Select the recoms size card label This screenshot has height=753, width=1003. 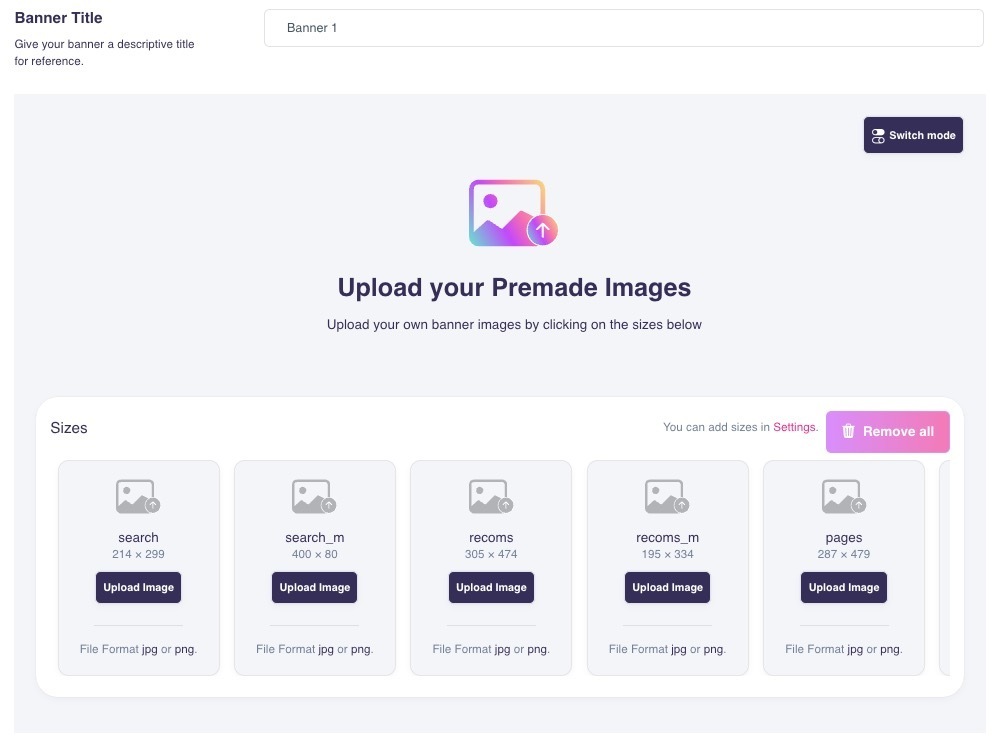pos(491,538)
